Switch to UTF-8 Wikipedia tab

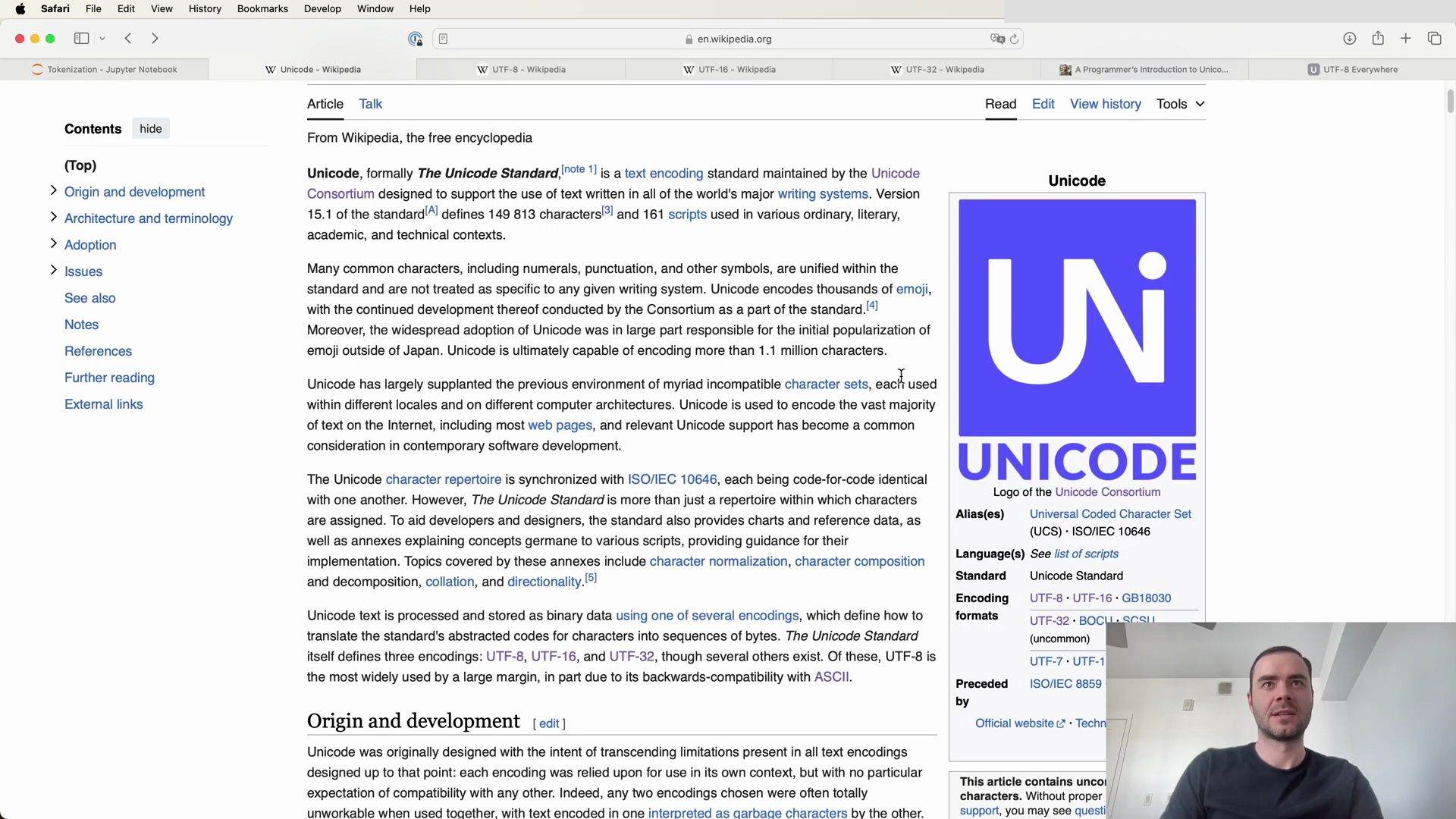click(x=521, y=69)
